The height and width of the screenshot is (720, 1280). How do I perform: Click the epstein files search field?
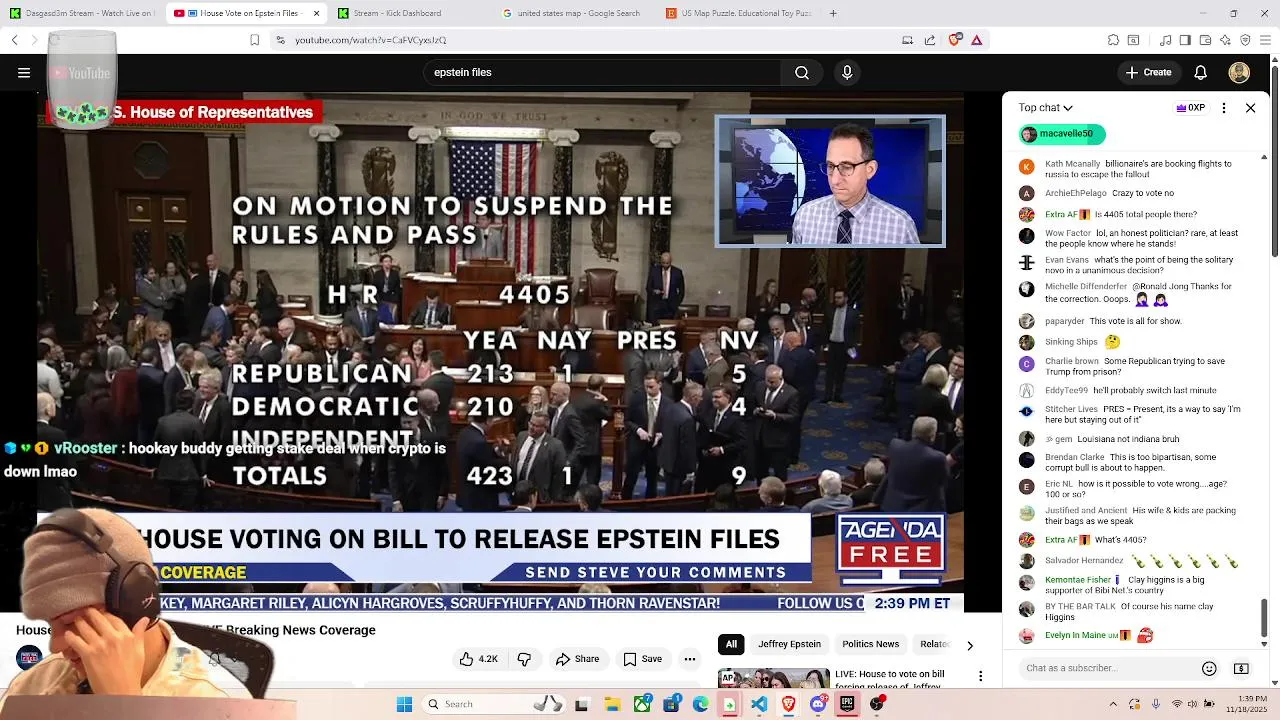pos(602,72)
